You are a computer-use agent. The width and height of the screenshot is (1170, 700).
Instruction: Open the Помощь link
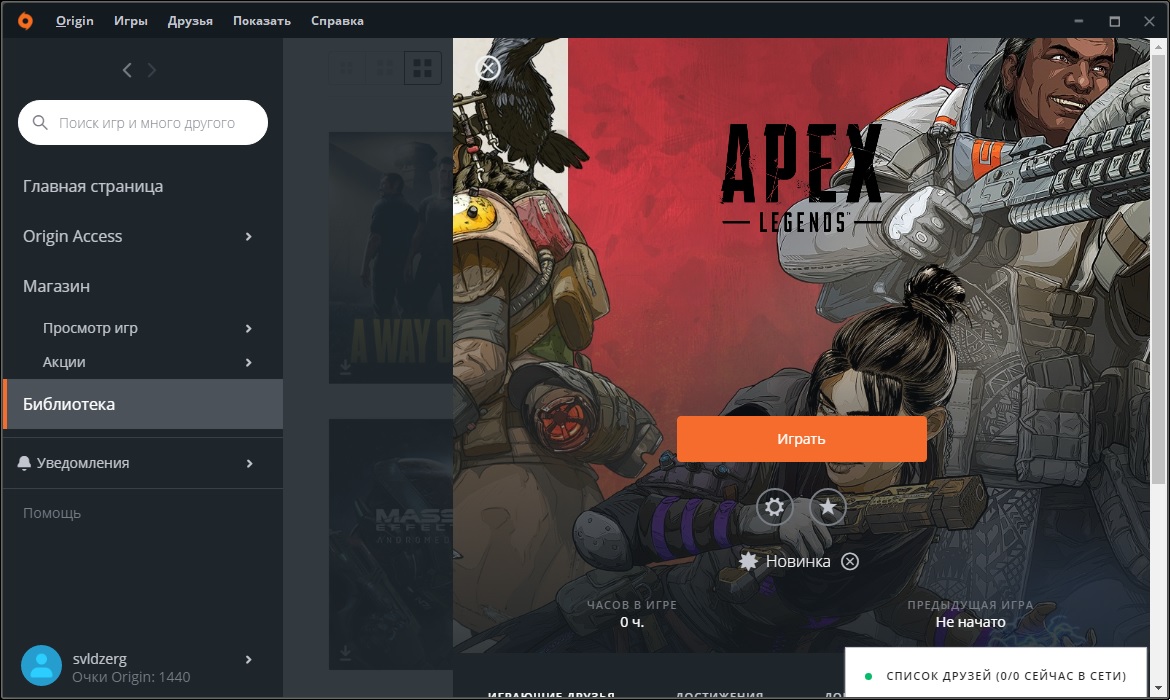pos(51,513)
